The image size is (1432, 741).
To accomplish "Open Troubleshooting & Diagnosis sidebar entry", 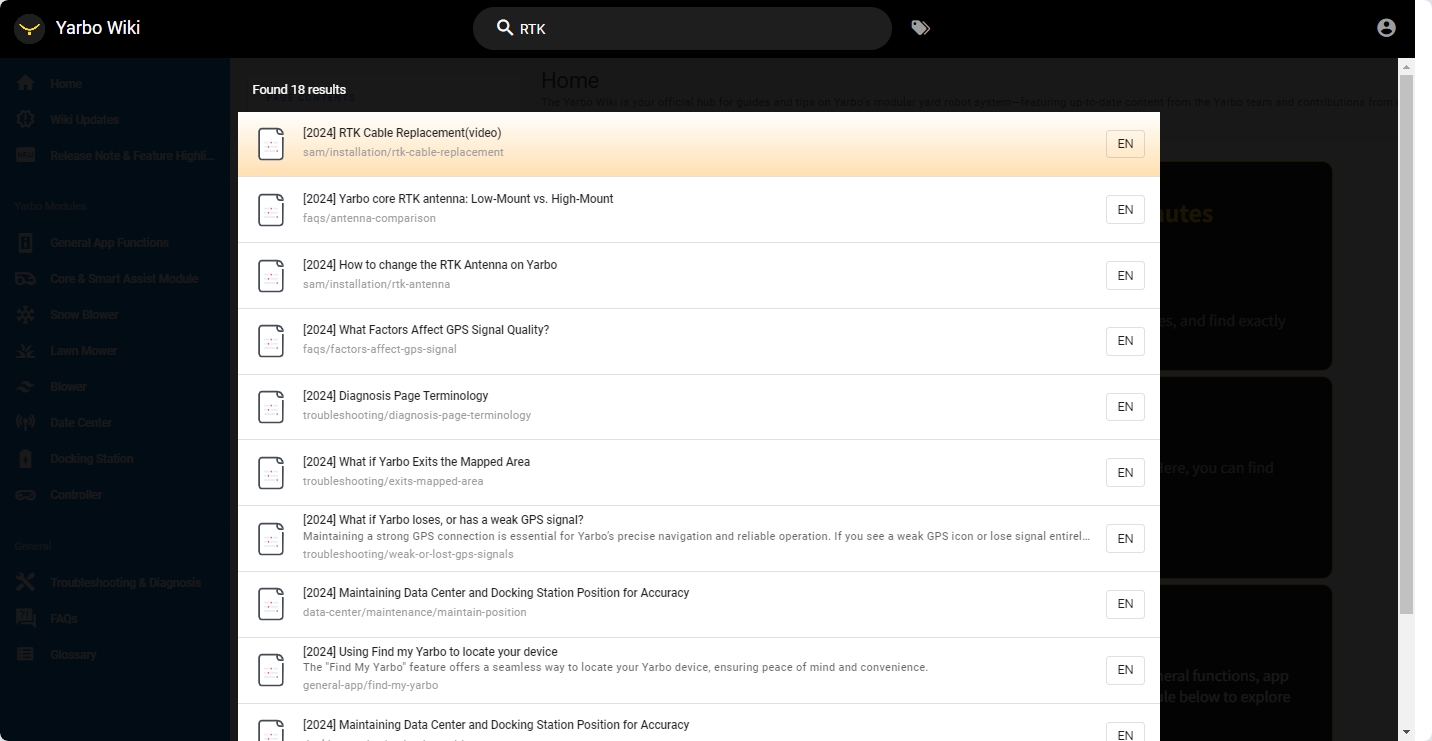I will click(115, 583).
